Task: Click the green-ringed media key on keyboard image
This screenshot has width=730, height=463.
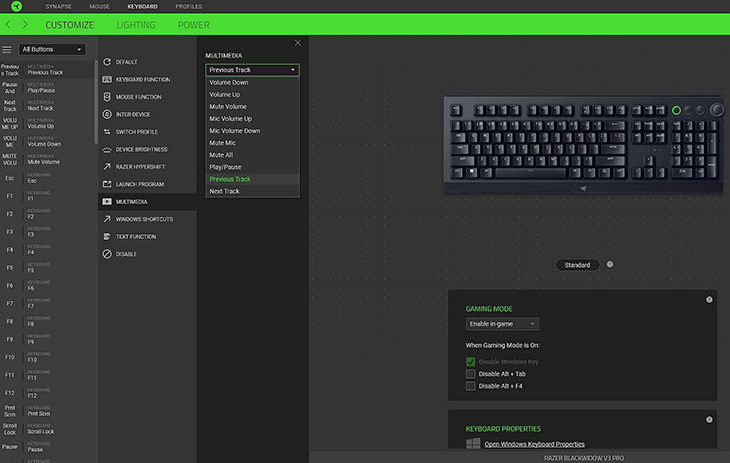Action: point(676,110)
